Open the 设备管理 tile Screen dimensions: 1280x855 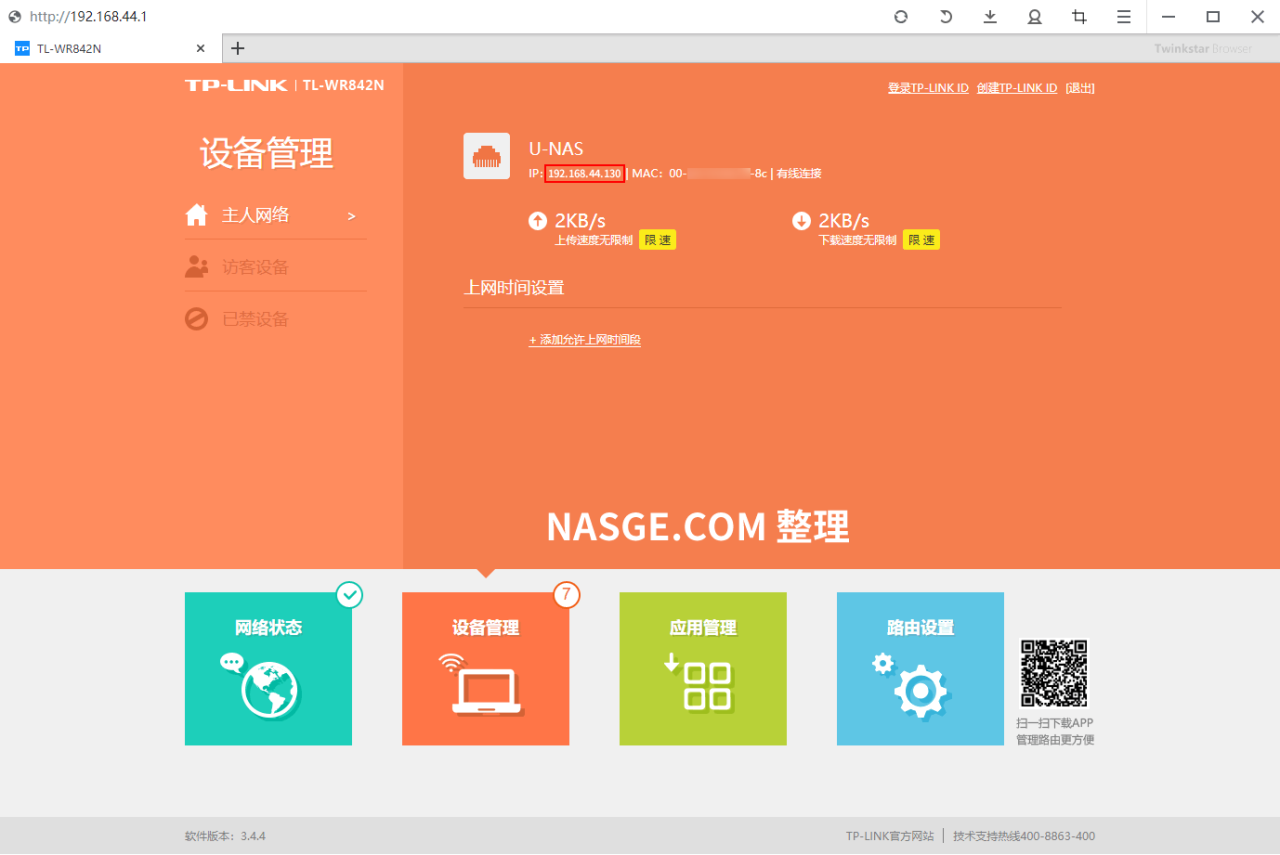point(486,669)
